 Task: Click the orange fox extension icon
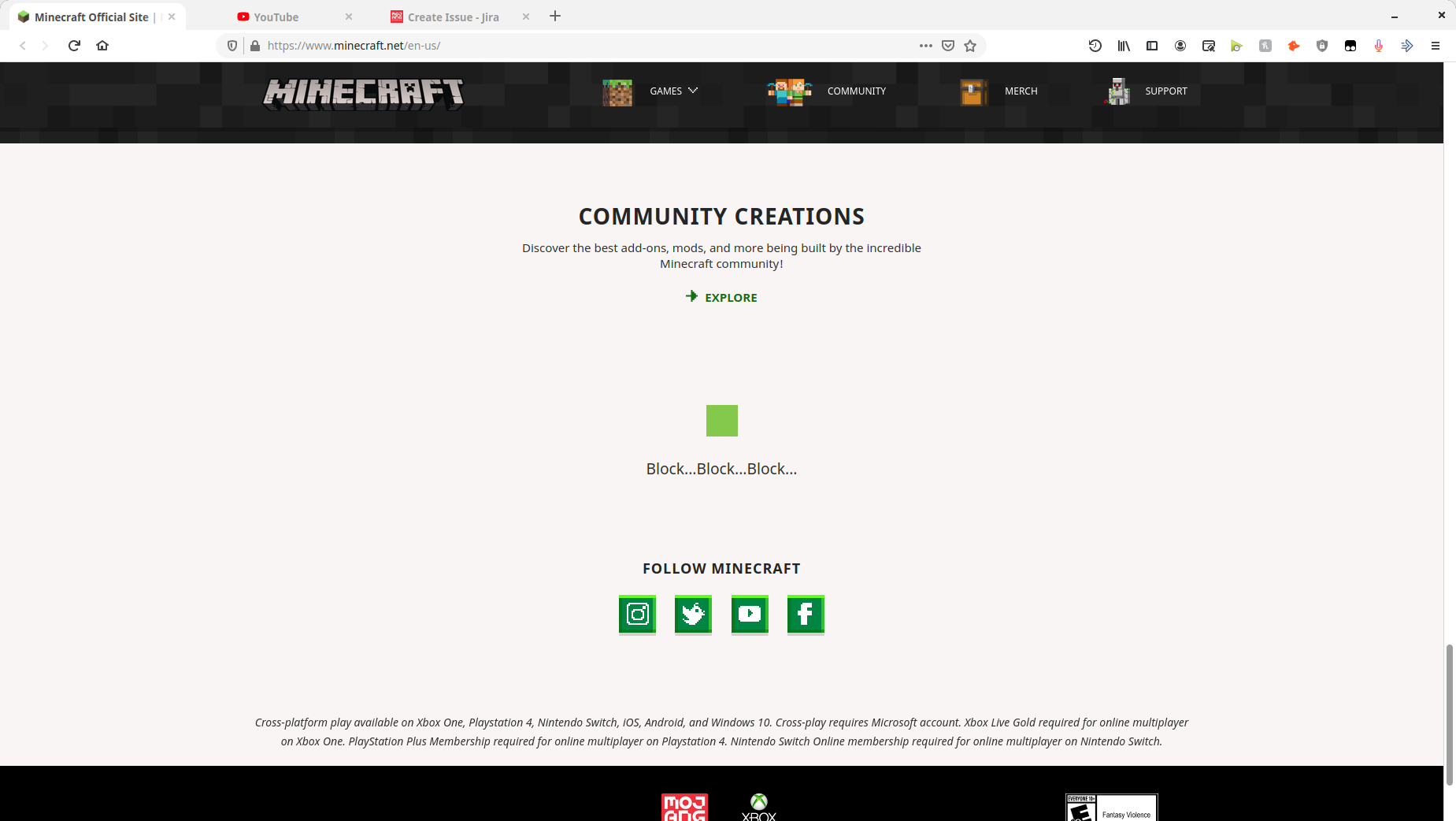(1294, 46)
